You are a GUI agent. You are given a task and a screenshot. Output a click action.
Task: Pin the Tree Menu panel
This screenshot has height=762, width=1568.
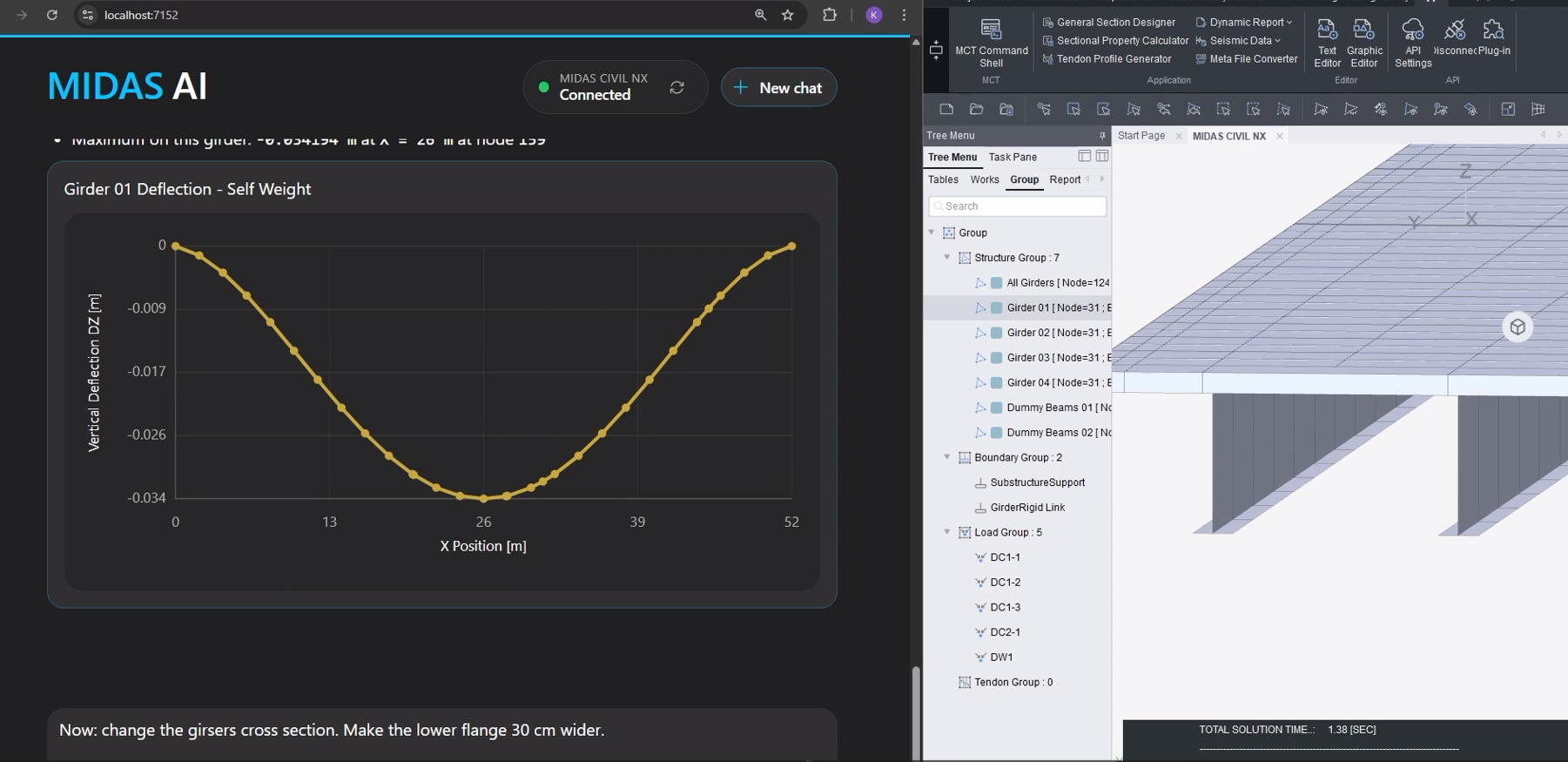click(x=1101, y=136)
